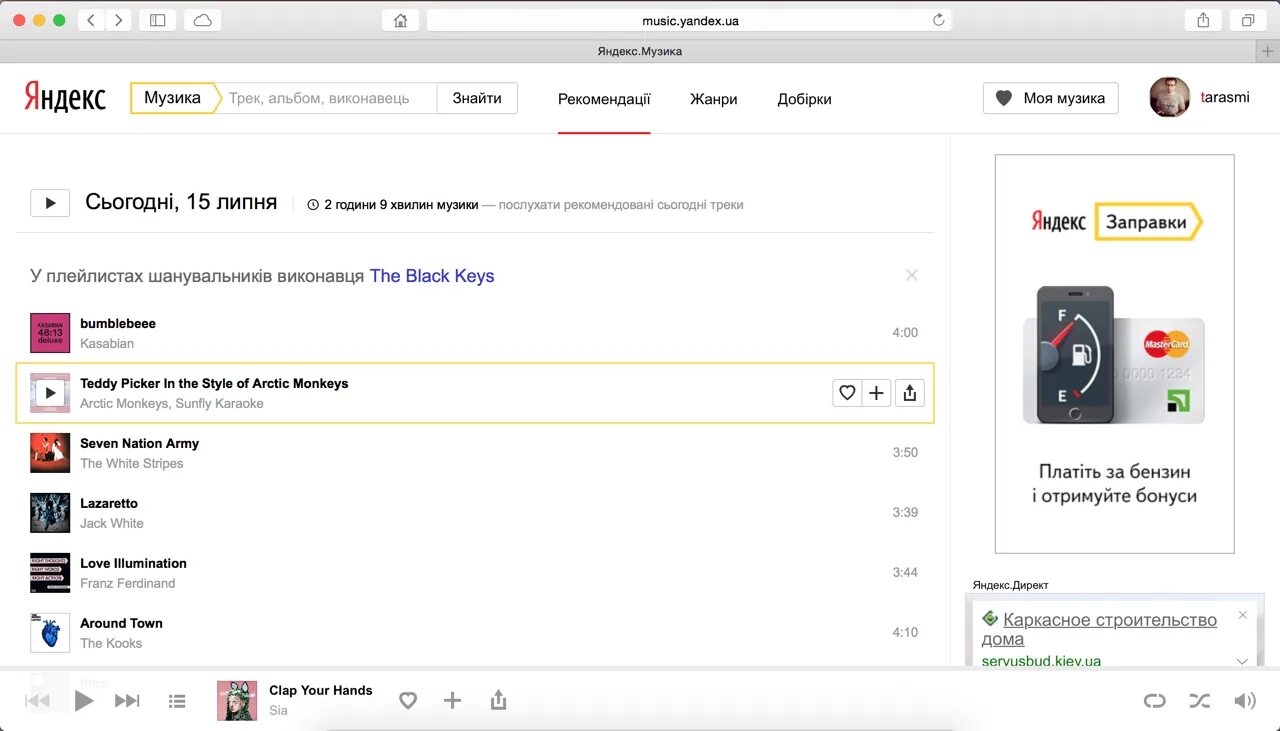Focus the track, album, artist search field

coord(328,98)
